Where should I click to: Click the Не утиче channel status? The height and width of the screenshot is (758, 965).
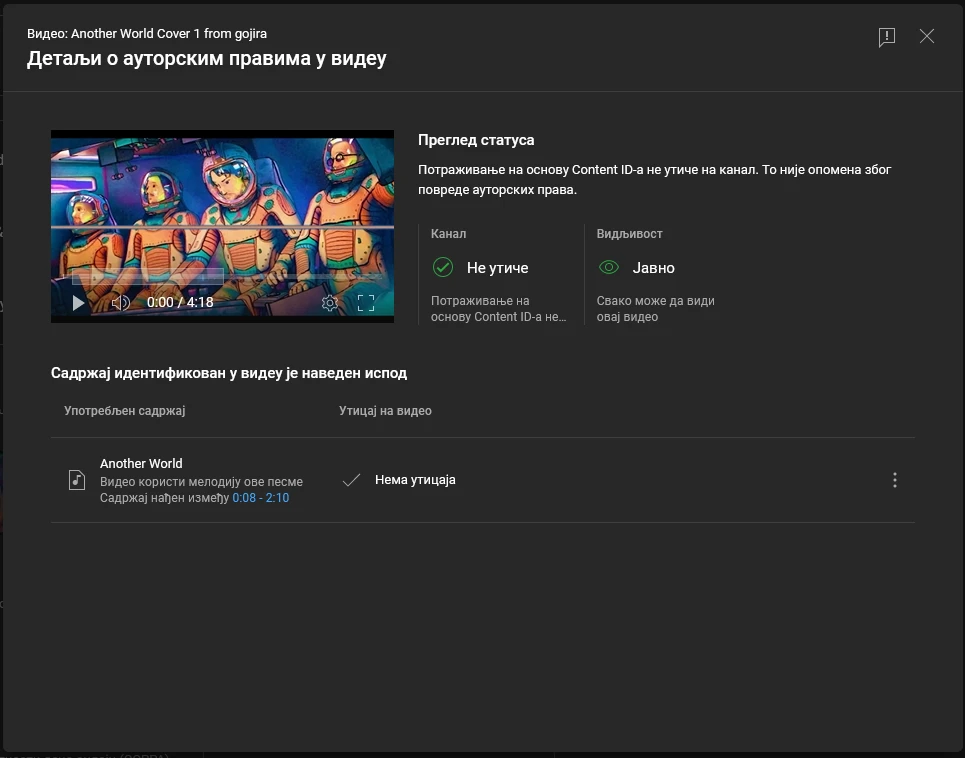click(x=497, y=268)
